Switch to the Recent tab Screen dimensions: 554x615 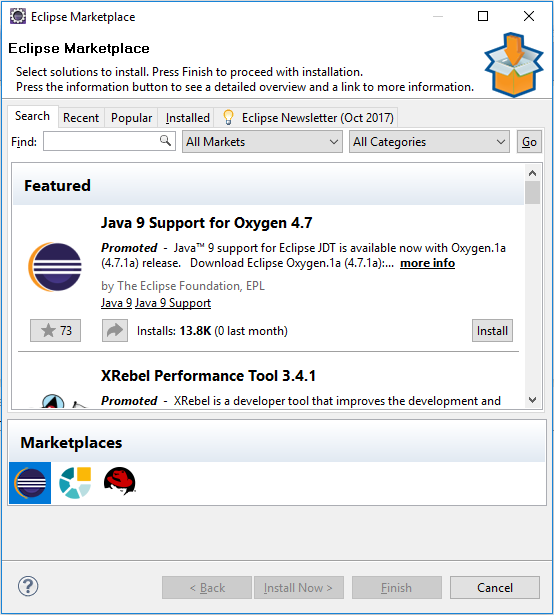[81, 118]
